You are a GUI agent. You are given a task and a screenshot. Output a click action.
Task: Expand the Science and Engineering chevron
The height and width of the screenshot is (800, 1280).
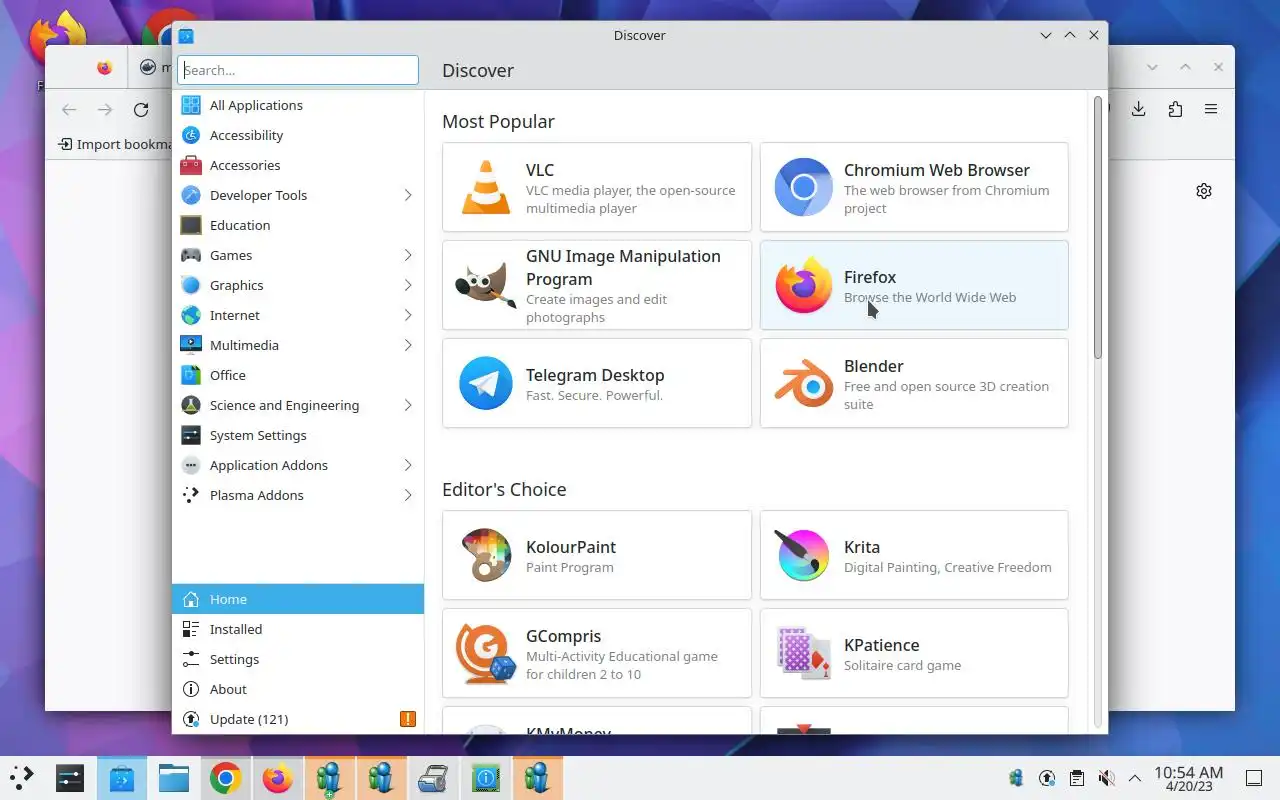408,405
